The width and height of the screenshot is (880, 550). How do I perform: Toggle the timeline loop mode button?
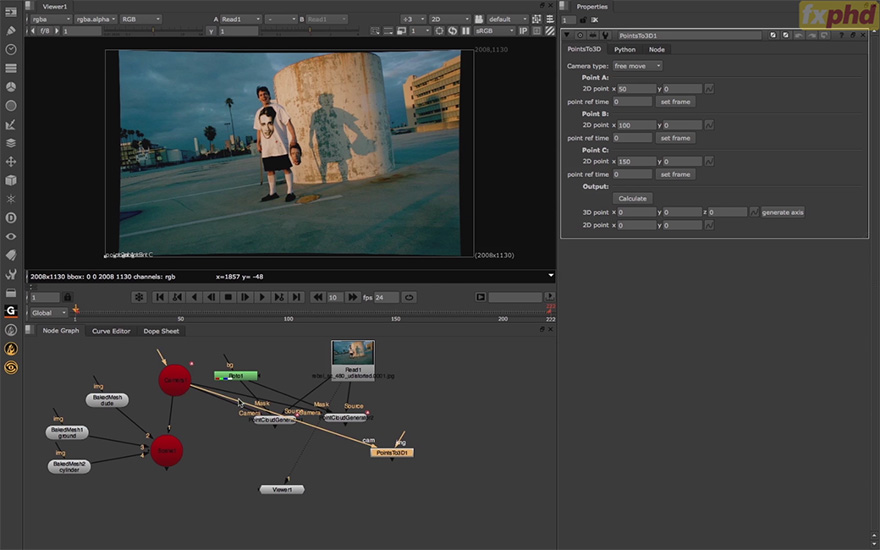tap(409, 297)
